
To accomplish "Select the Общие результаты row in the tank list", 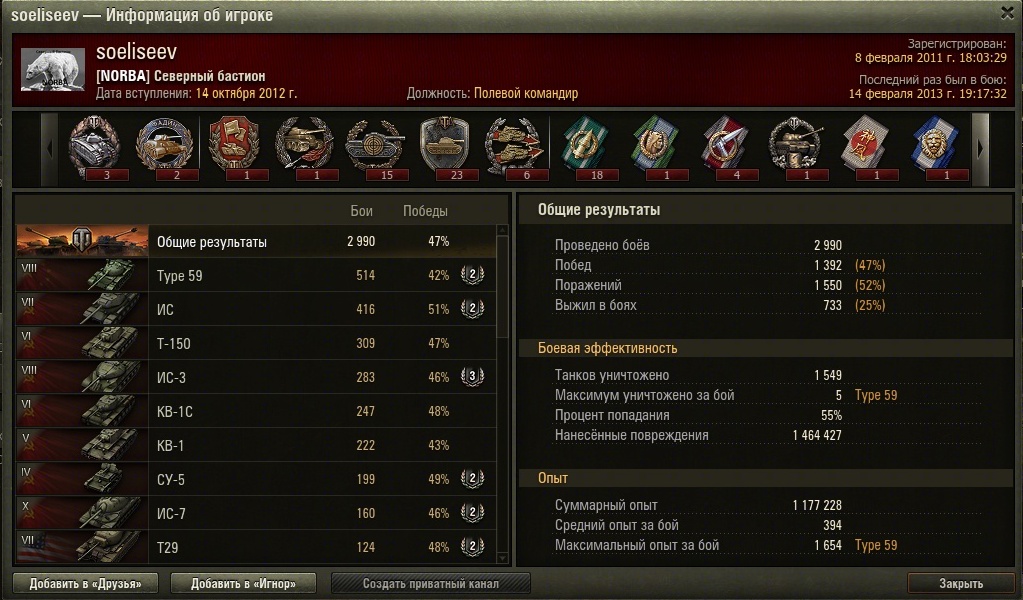I will click(x=256, y=241).
